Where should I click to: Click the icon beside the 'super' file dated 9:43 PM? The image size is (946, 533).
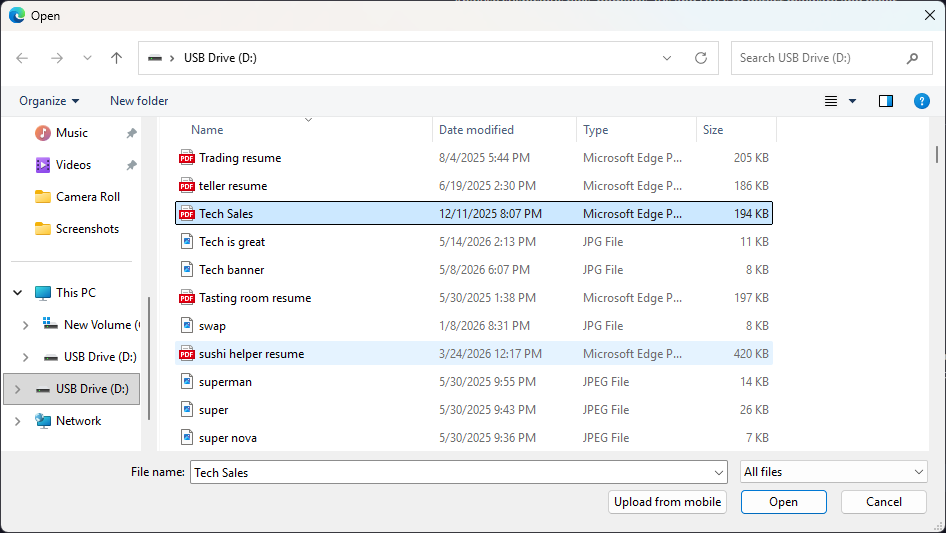[187, 410]
